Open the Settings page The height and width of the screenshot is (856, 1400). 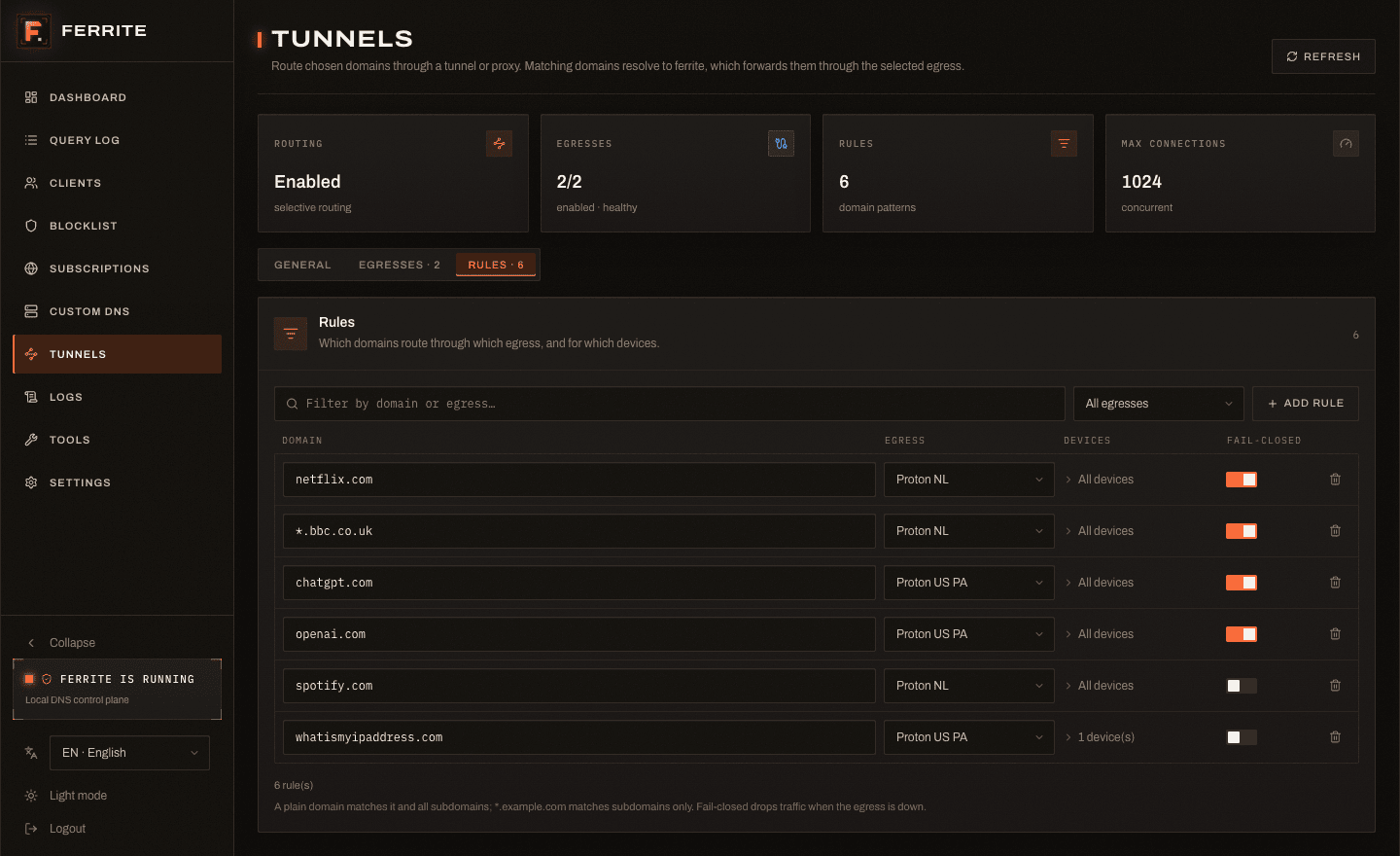[117, 482]
